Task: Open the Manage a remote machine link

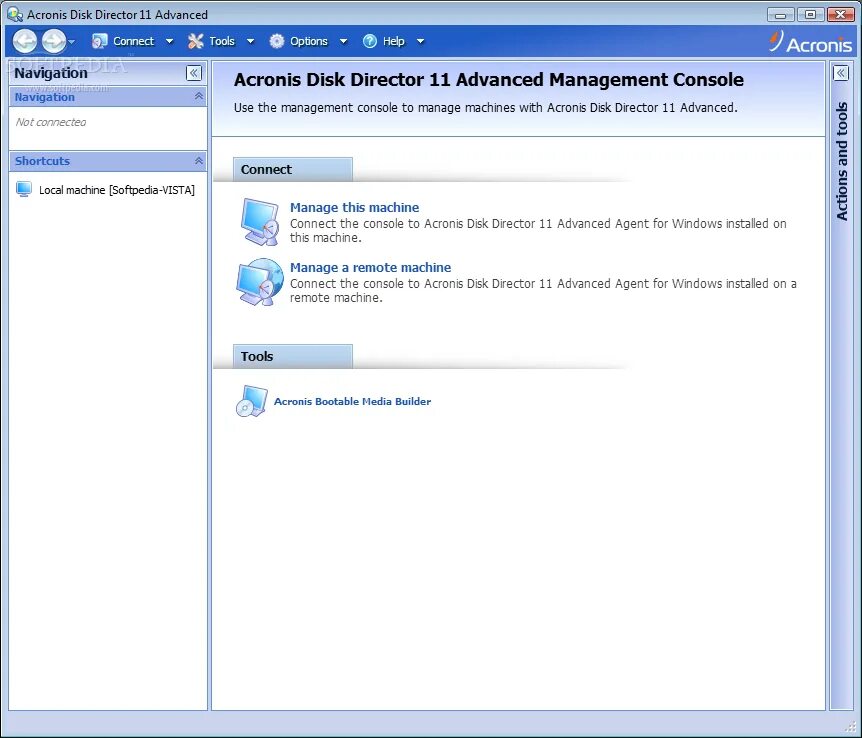Action: (x=371, y=267)
